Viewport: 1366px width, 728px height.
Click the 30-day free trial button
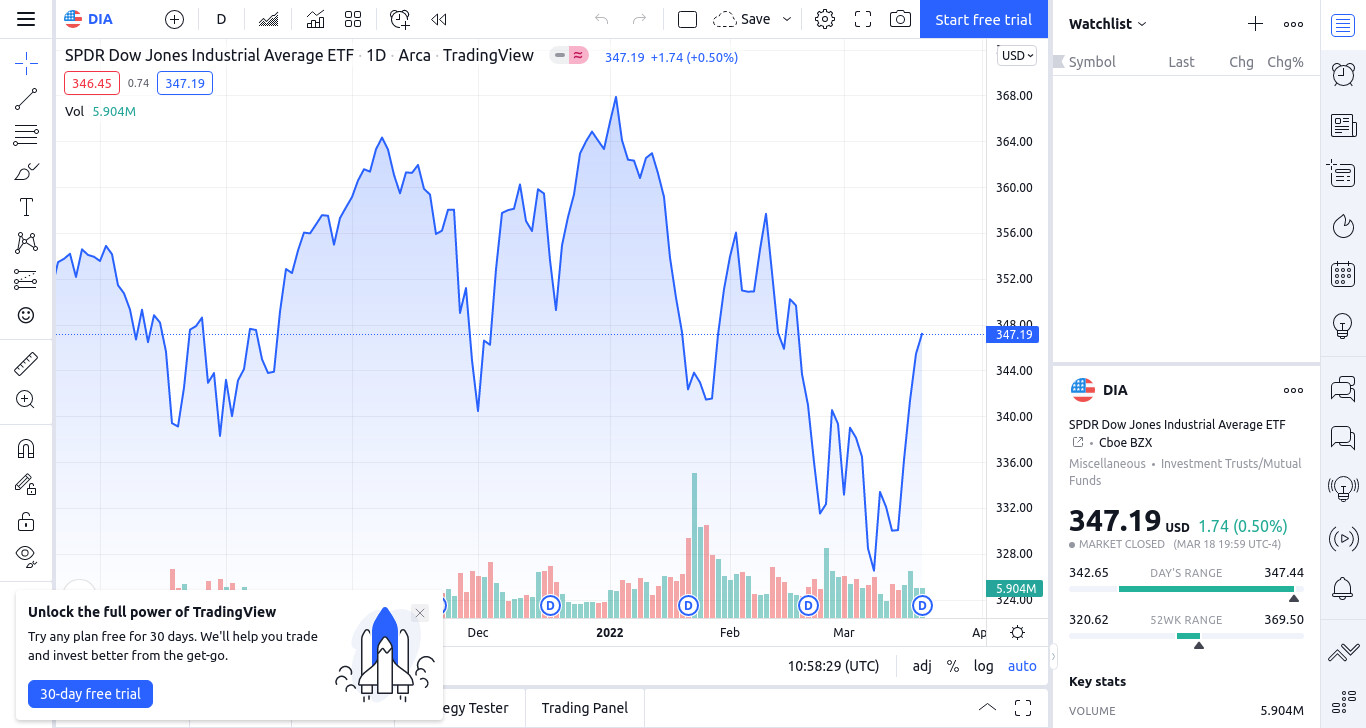coord(90,694)
